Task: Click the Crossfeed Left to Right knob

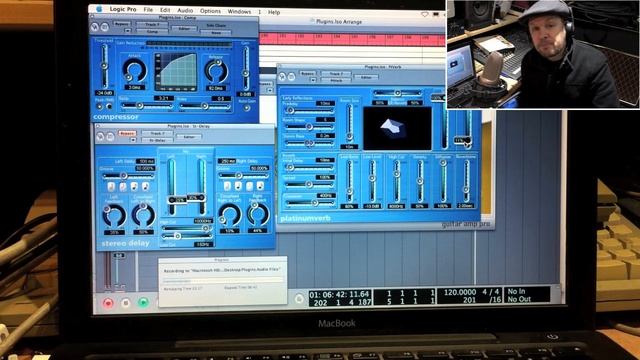Action: (143, 215)
